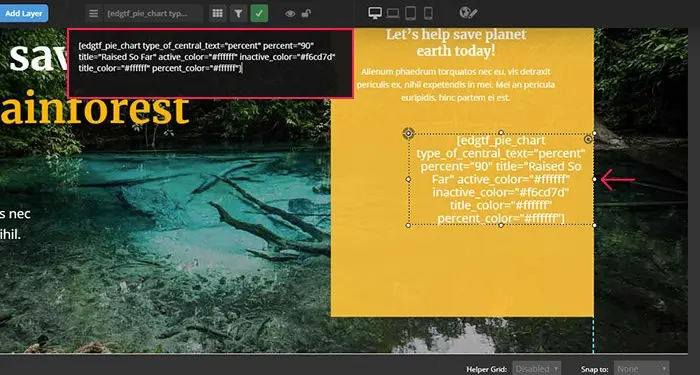Open the hamburger layer list menu
Image resolution: width=700 pixels, height=375 pixels.
click(x=93, y=13)
